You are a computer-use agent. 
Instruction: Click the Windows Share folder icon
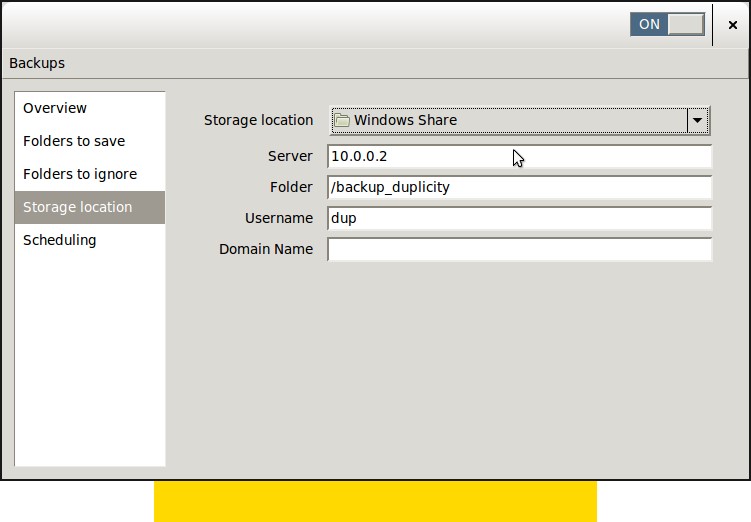click(x=342, y=120)
